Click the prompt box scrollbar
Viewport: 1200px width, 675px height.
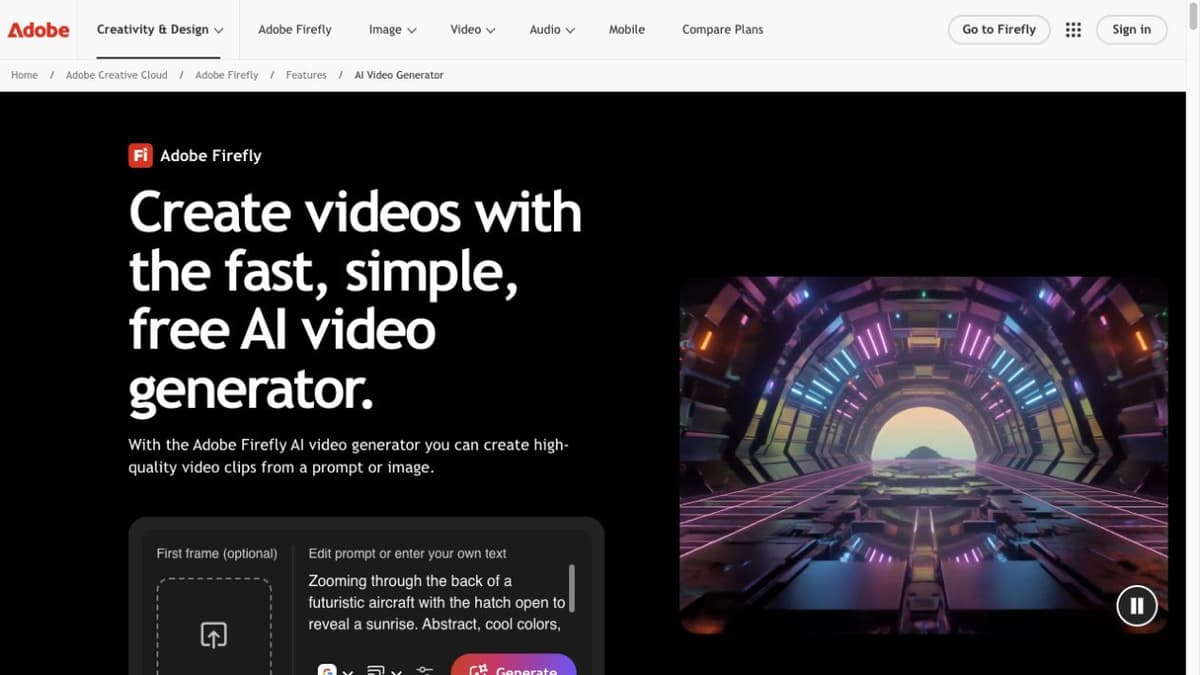coord(572,587)
